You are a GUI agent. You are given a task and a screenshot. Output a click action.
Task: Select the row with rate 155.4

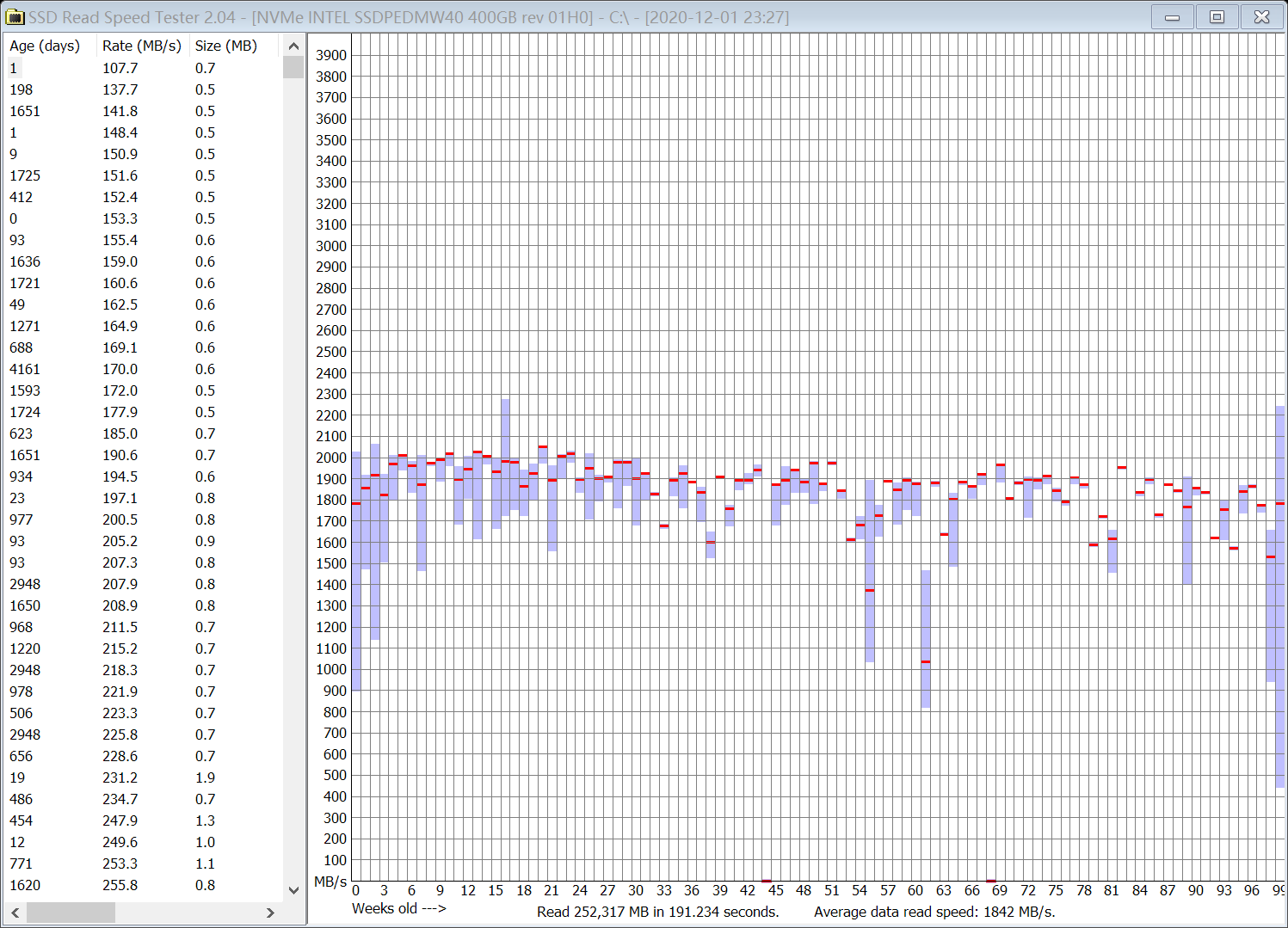[x=144, y=240]
